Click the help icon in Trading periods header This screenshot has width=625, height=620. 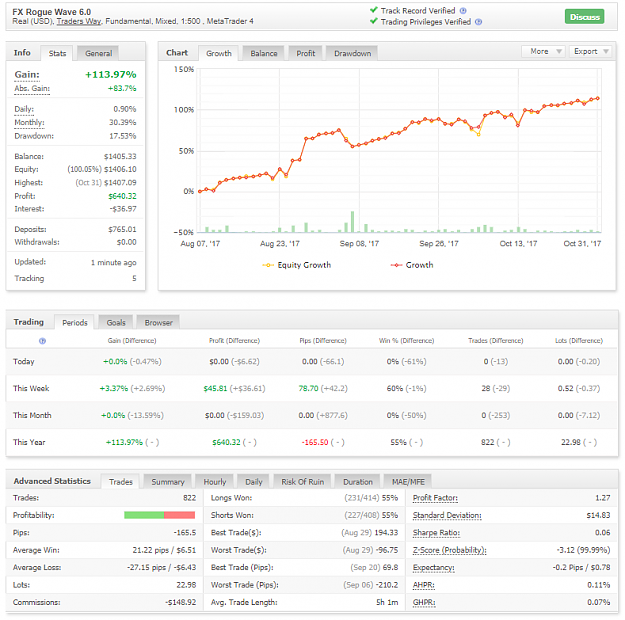click(42, 341)
